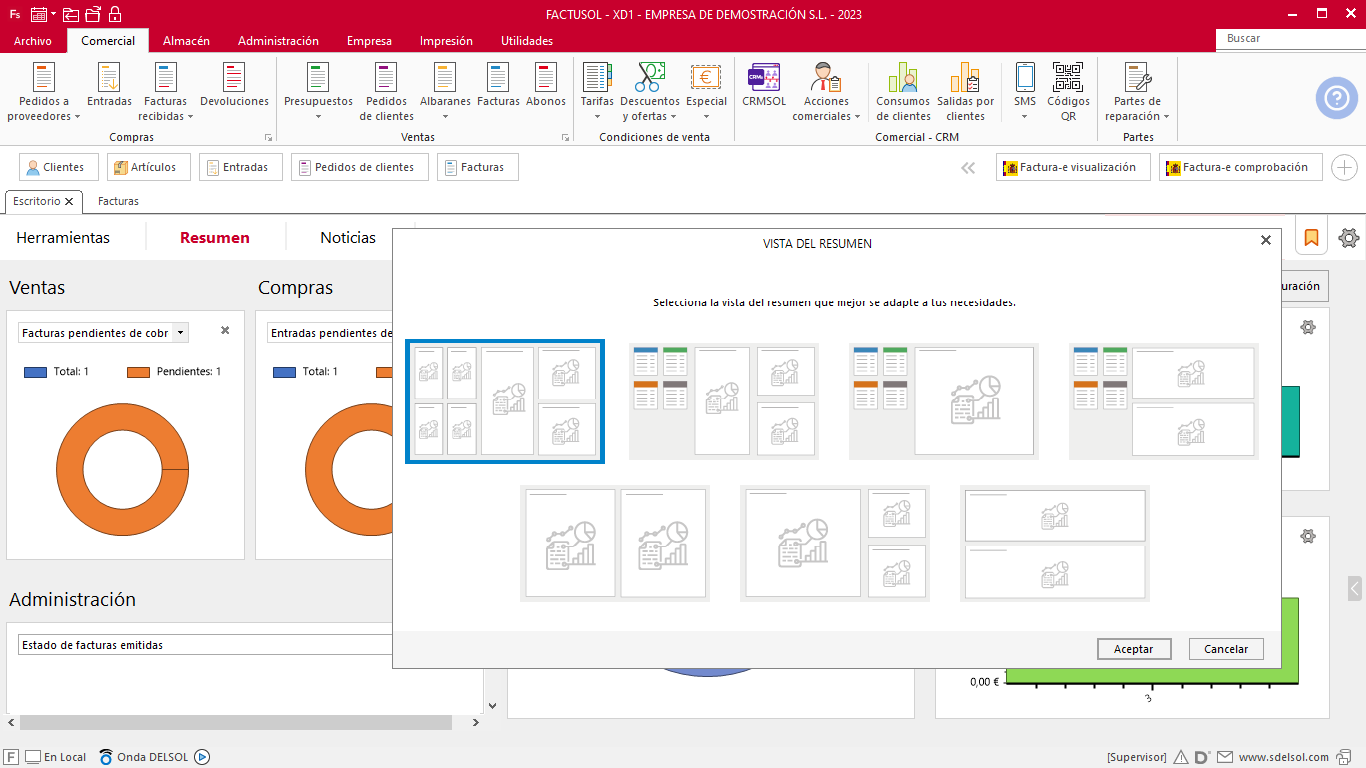Click the Onda DELSOL play icon
This screenshot has height=768, width=1366.
[x=202, y=757]
